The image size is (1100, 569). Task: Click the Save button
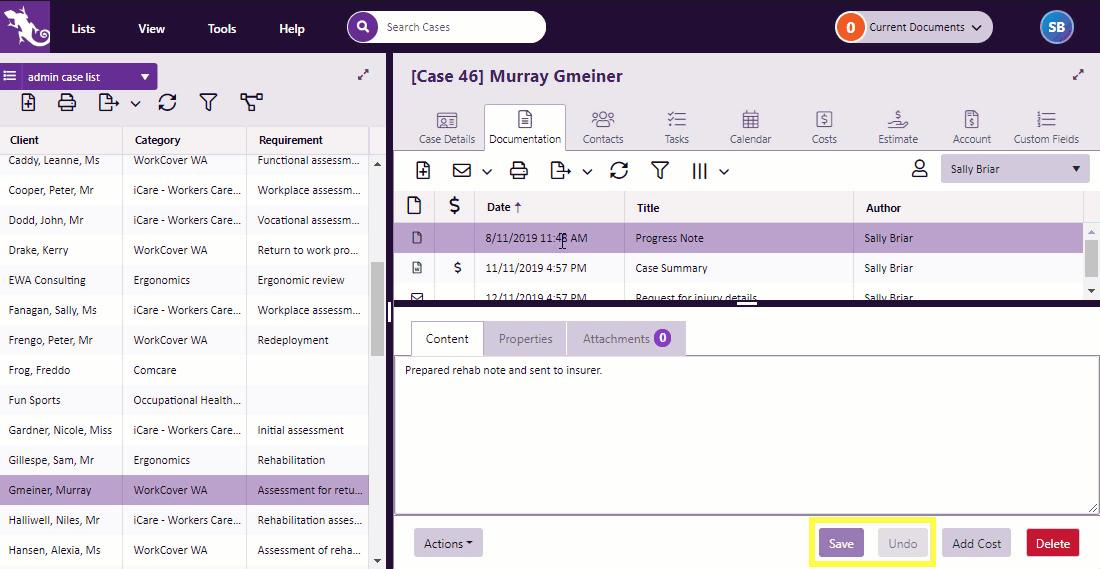[x=841, y=543]
